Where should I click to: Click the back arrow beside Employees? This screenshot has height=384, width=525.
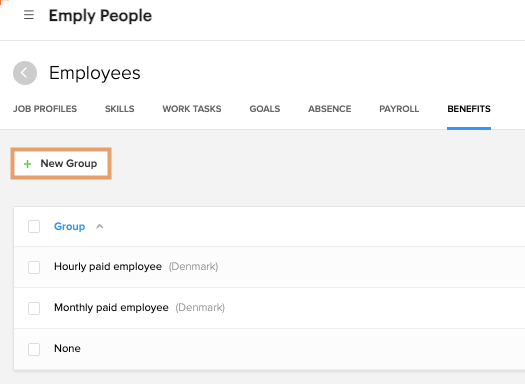pyautogui.click(x=25, y=73)
